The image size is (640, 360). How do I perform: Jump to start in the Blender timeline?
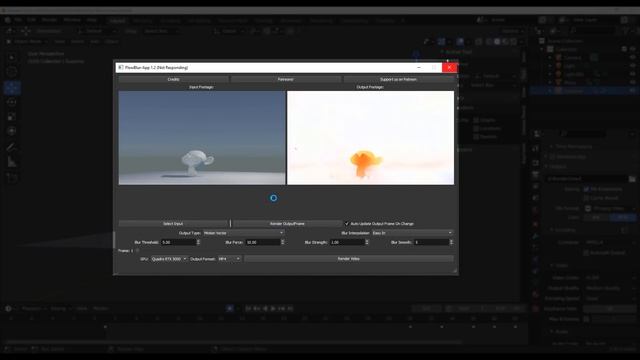coord(248,309)
